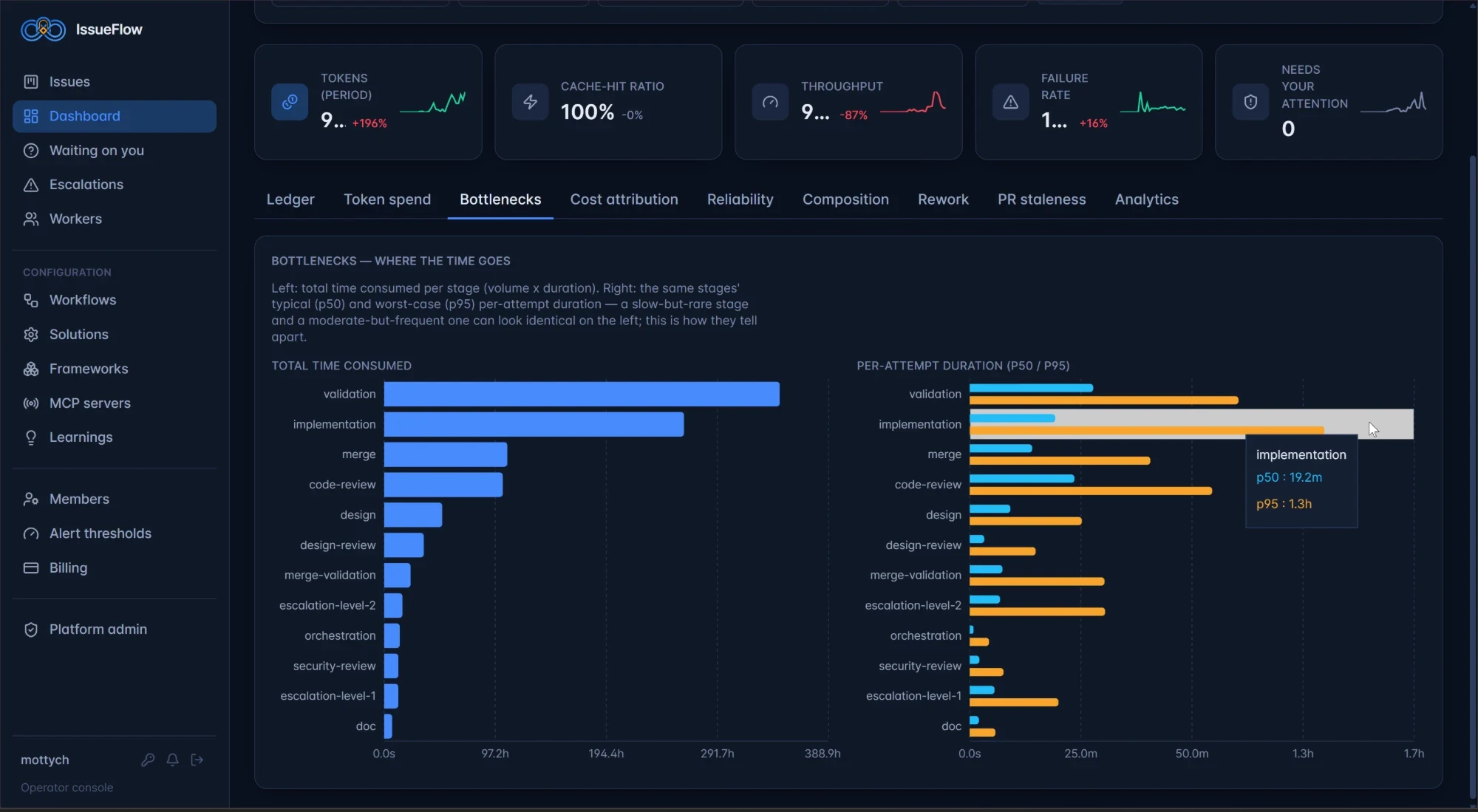Click the Dashboard grid icon
1478x812 pixels.
click(31, 116)
